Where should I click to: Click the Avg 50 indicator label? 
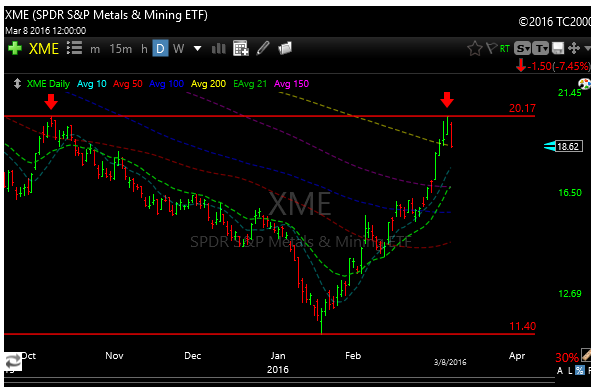pyautogui.click(x=128, y=84)
